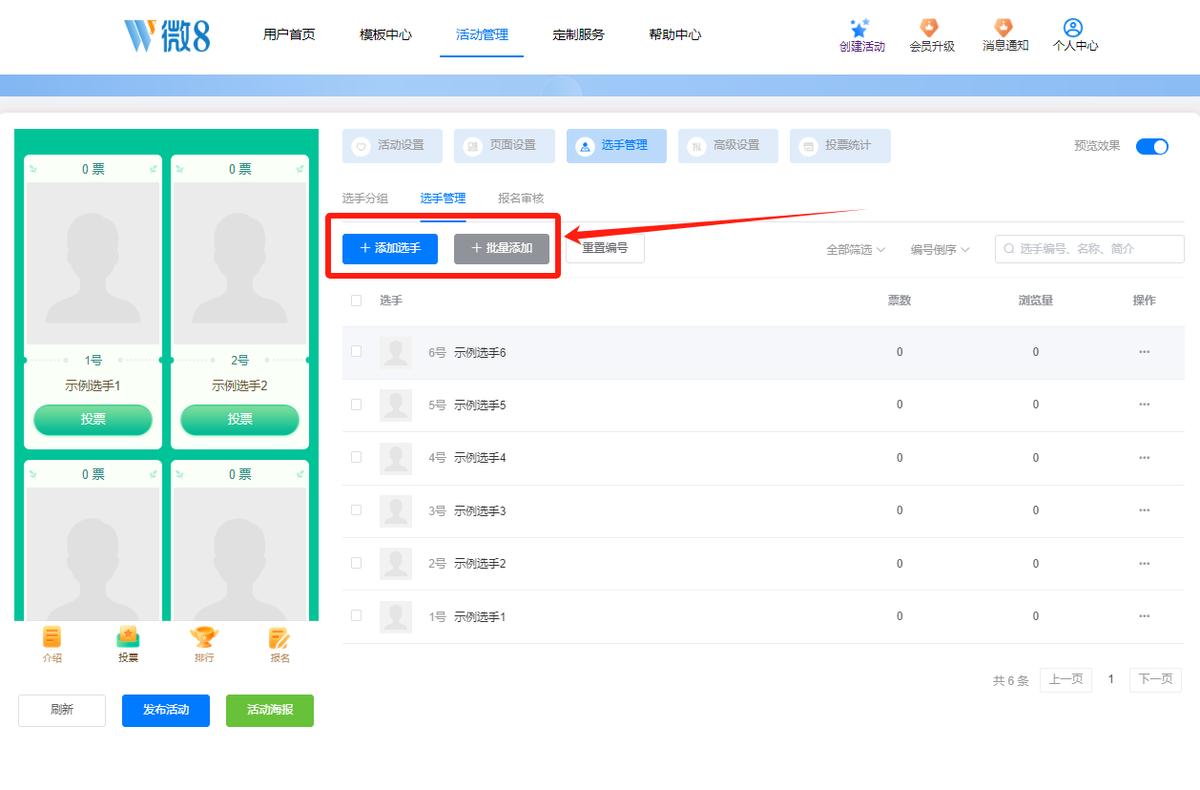
Task: Click avatar thumbnail of 示例选手6
Action: [x=396, y=352]
